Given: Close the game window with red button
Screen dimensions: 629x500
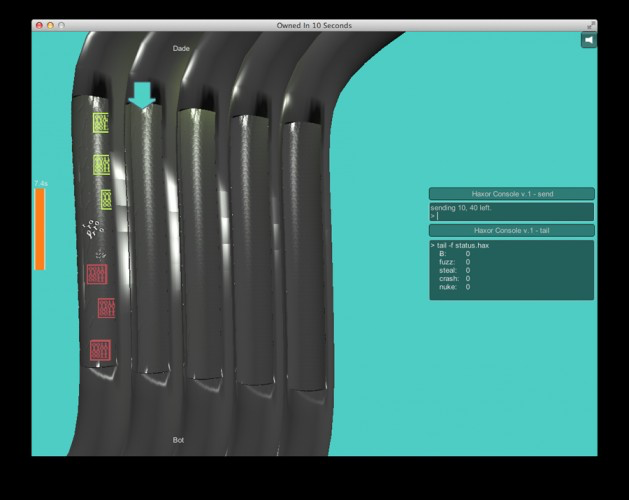Looking at the screenshot, I should 39,25.
